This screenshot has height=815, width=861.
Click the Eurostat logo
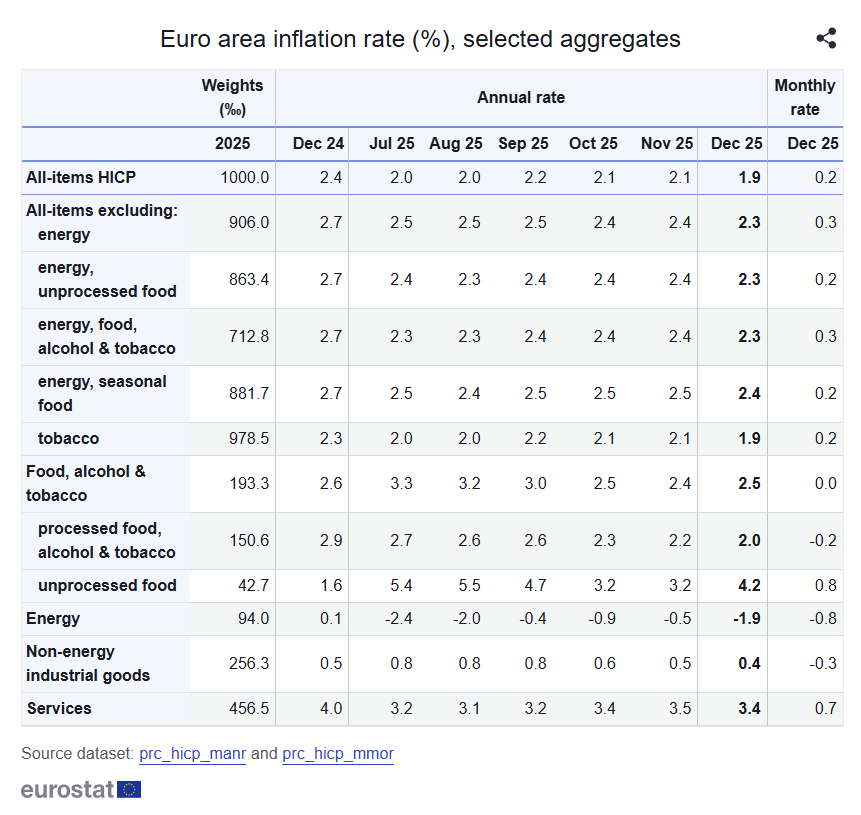[x=81, y=789]
